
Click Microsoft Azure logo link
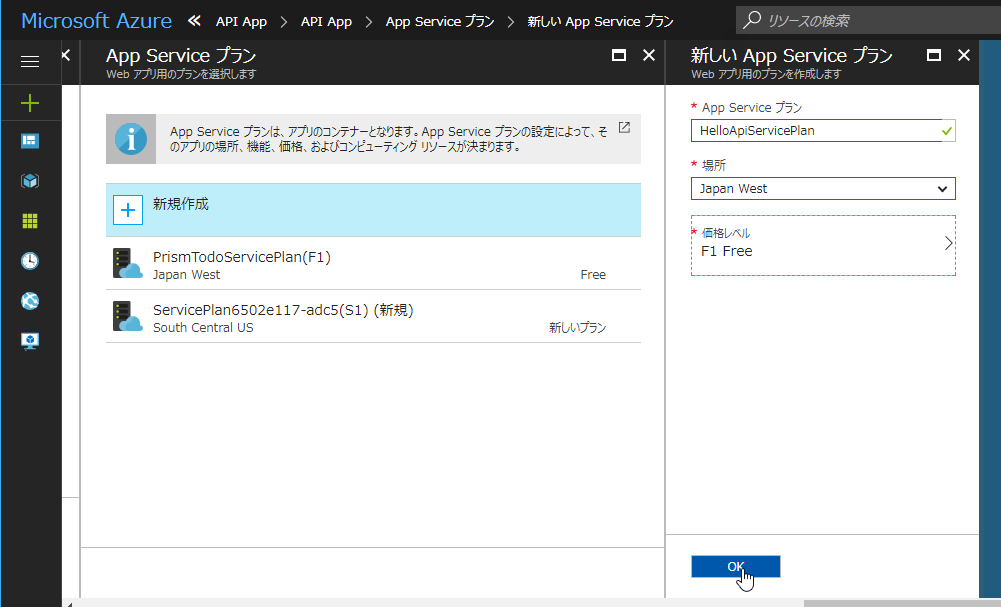[x=96, y=21]
